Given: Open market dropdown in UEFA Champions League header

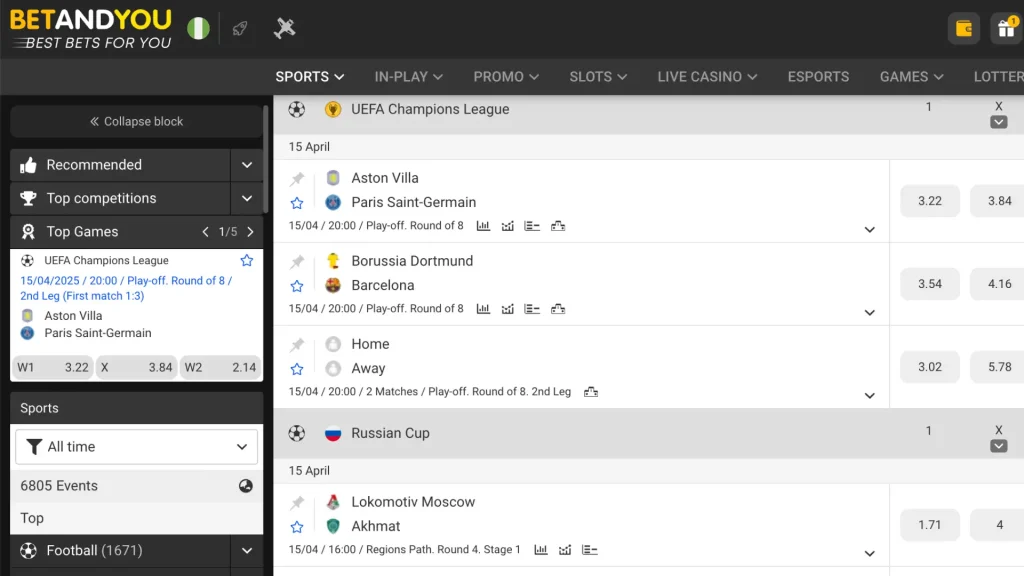Looking at the screenshot, I should 999,122.
